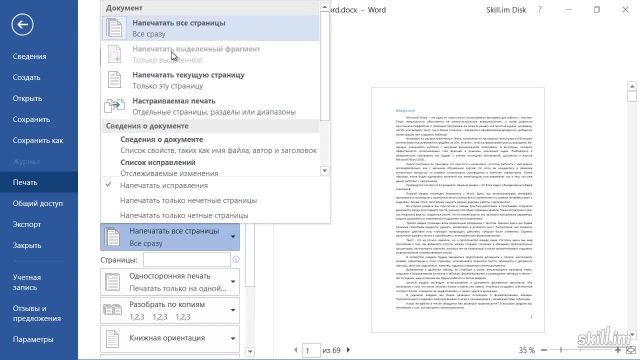Screen dimensions: 640x360
Task: Open Общий доступ section
Action: 38,203
